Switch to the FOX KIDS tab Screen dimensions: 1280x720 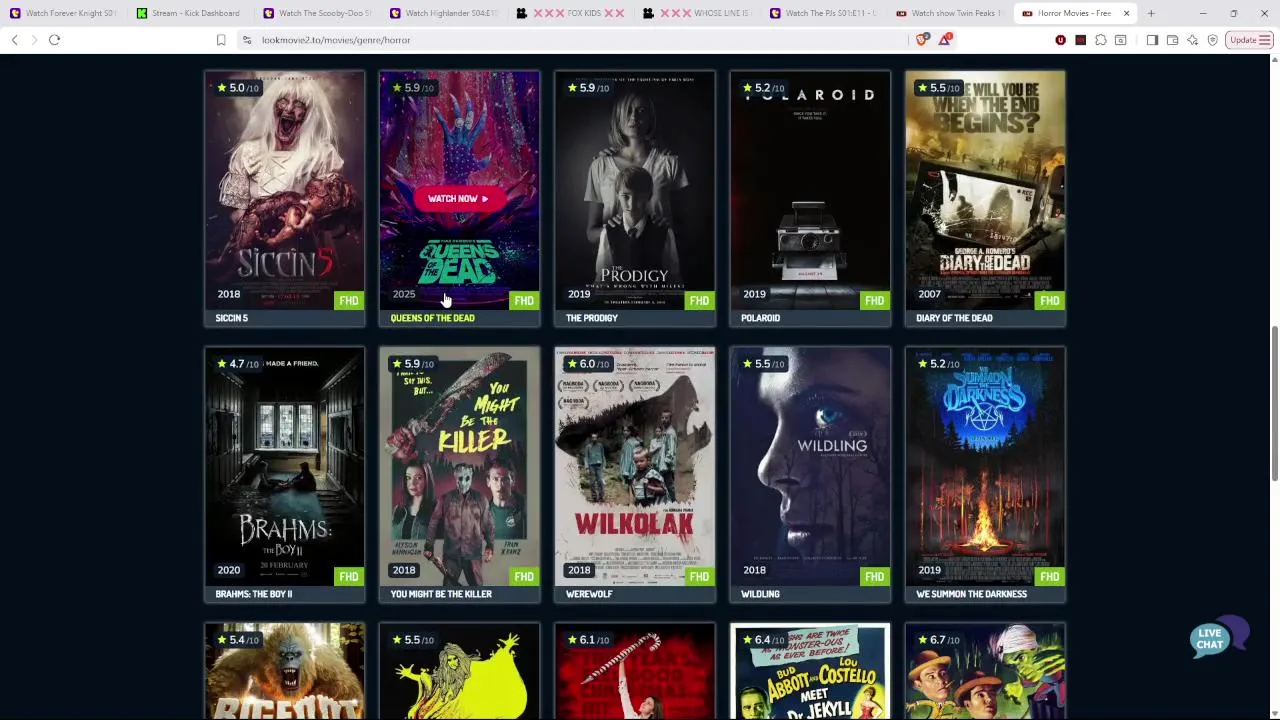pos(569,13)
